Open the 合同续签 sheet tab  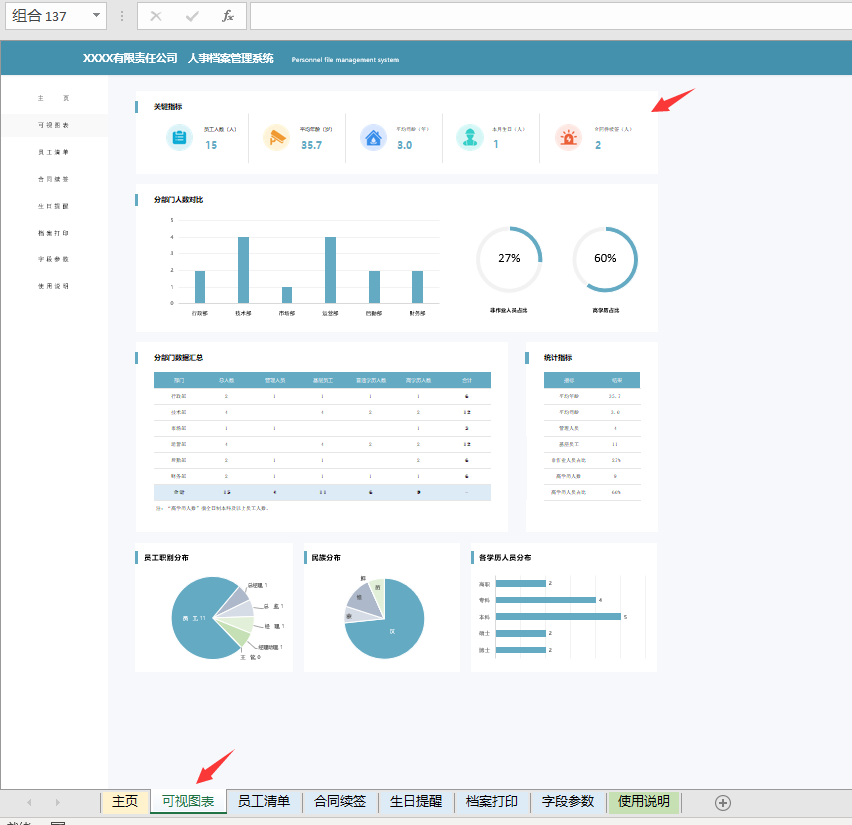340,801
